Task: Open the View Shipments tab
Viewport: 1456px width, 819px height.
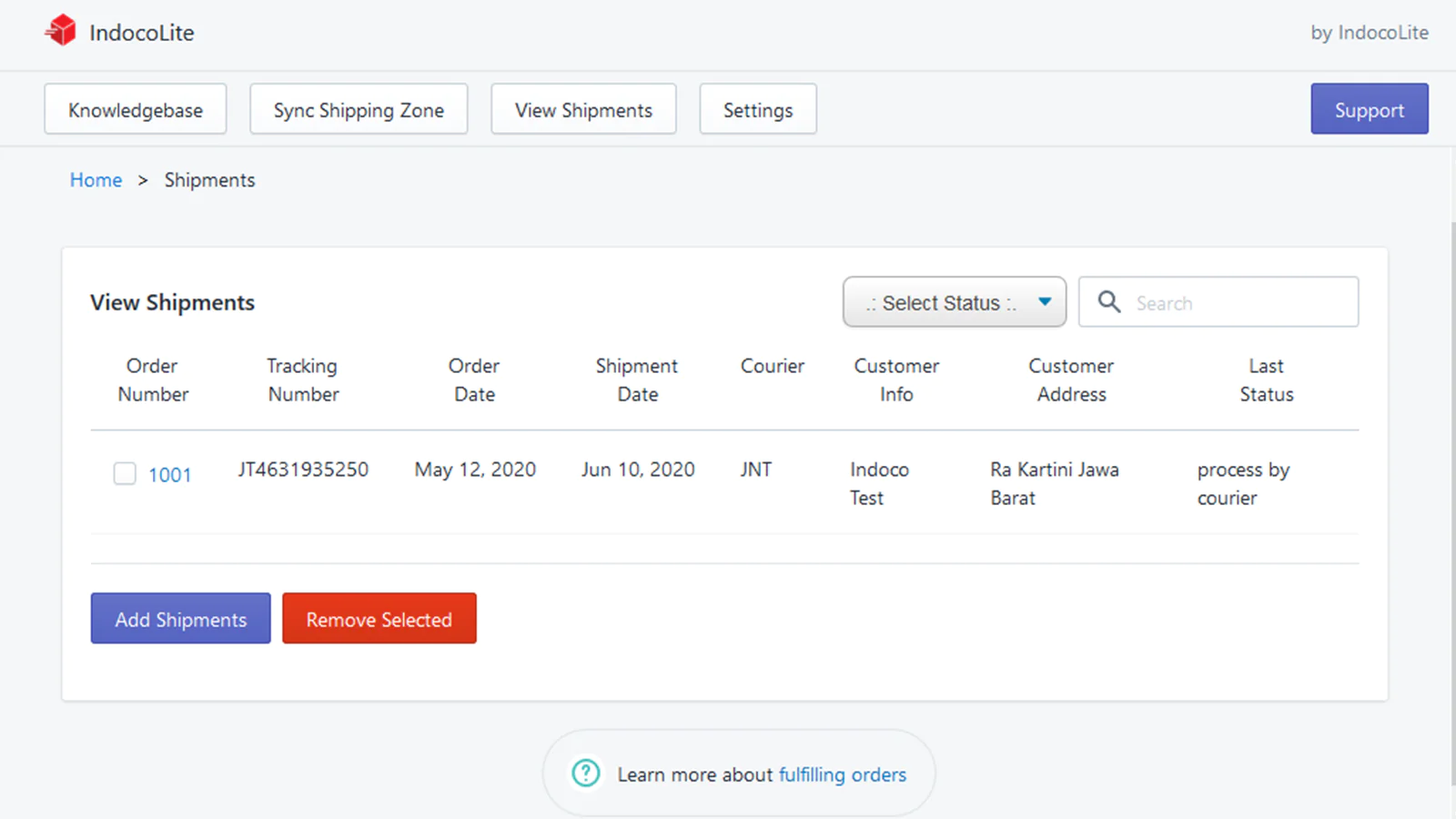Action: (x=583, y=109)
